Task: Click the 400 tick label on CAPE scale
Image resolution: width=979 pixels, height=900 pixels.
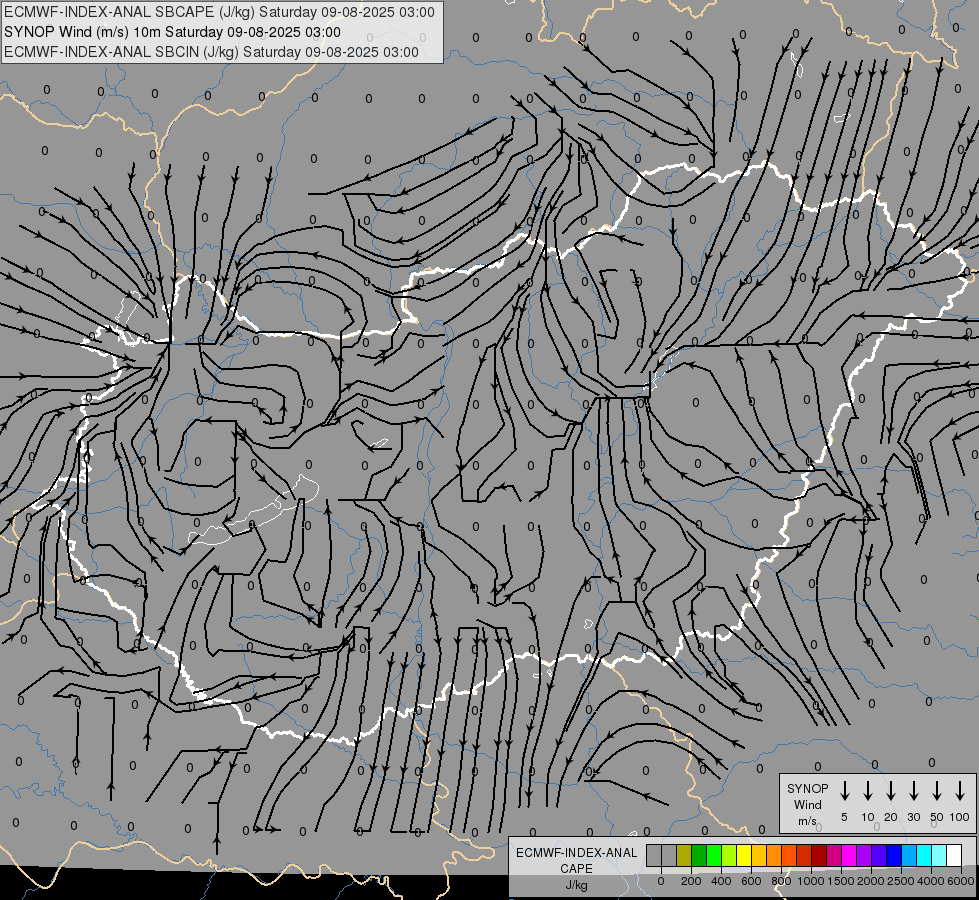Action: coord(721,881)
